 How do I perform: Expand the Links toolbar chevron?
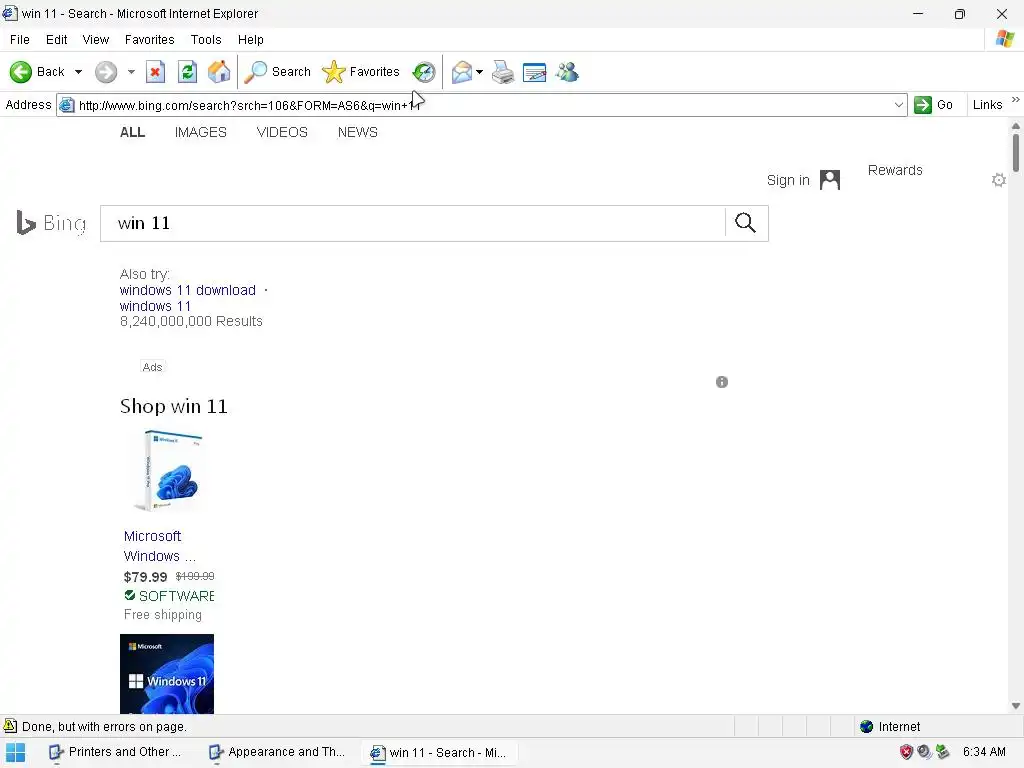pyautogui.click(x=1016, y=99)
